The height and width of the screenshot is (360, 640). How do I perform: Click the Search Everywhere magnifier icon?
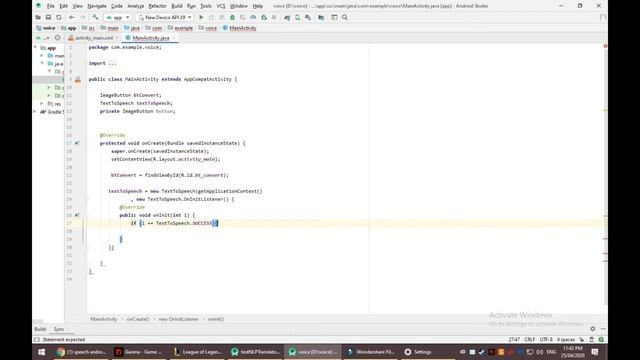point(345,17)
